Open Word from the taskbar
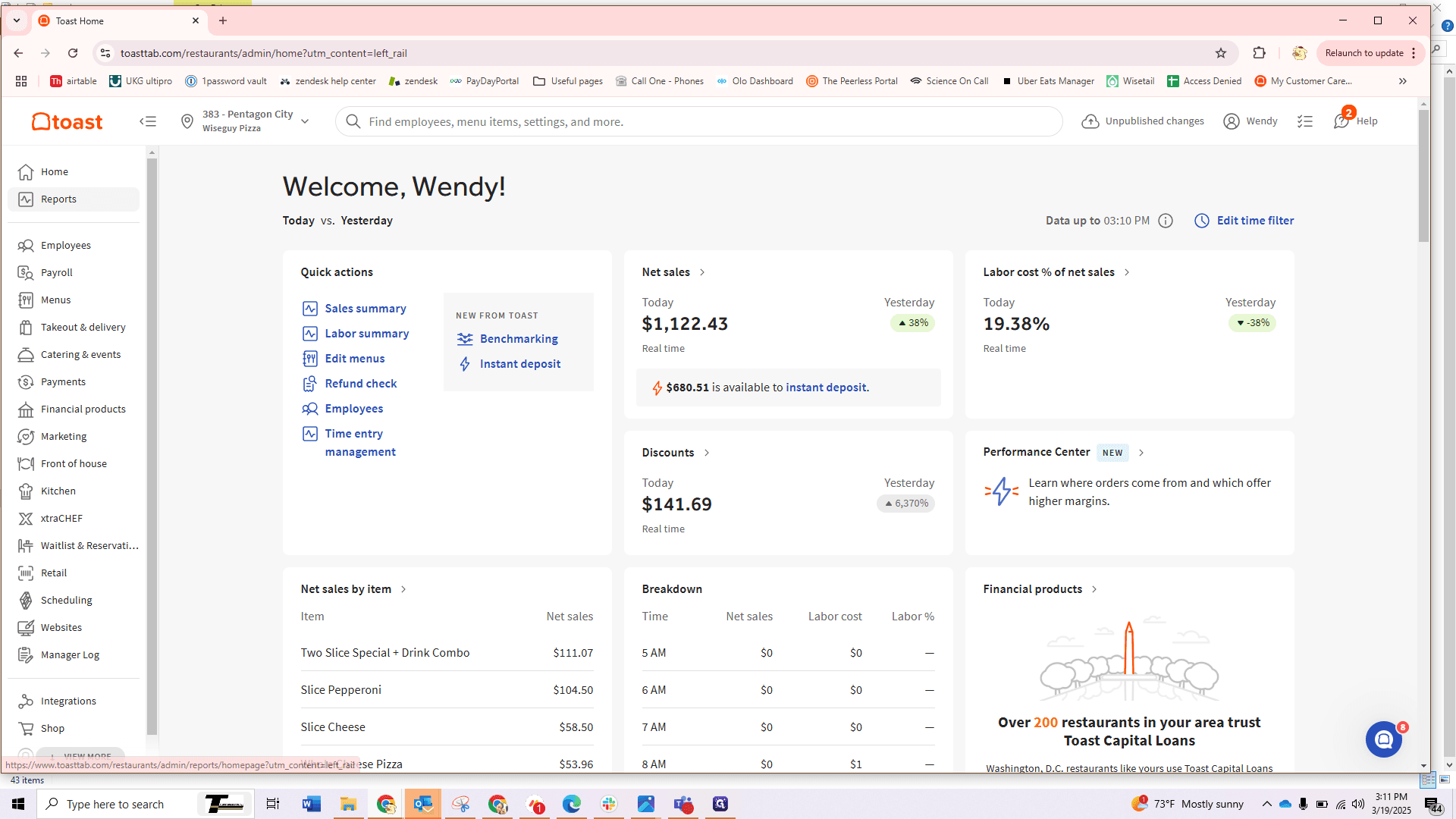 click(x=312, y=804)
